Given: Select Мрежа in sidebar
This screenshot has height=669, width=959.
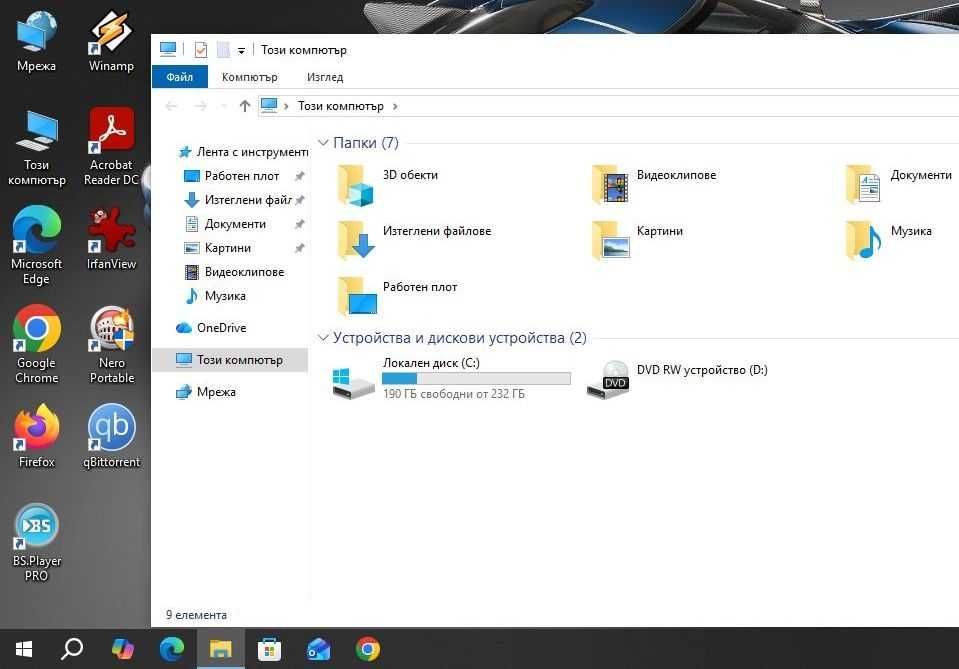Looking at the screenshot, I should 206,392.
